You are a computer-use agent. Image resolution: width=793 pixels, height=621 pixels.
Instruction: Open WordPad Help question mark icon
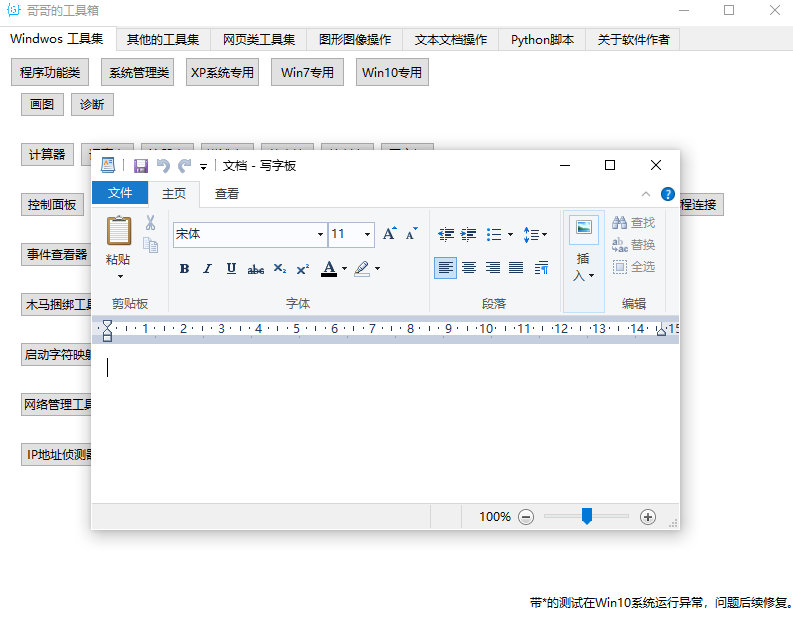tap(668, 194)
